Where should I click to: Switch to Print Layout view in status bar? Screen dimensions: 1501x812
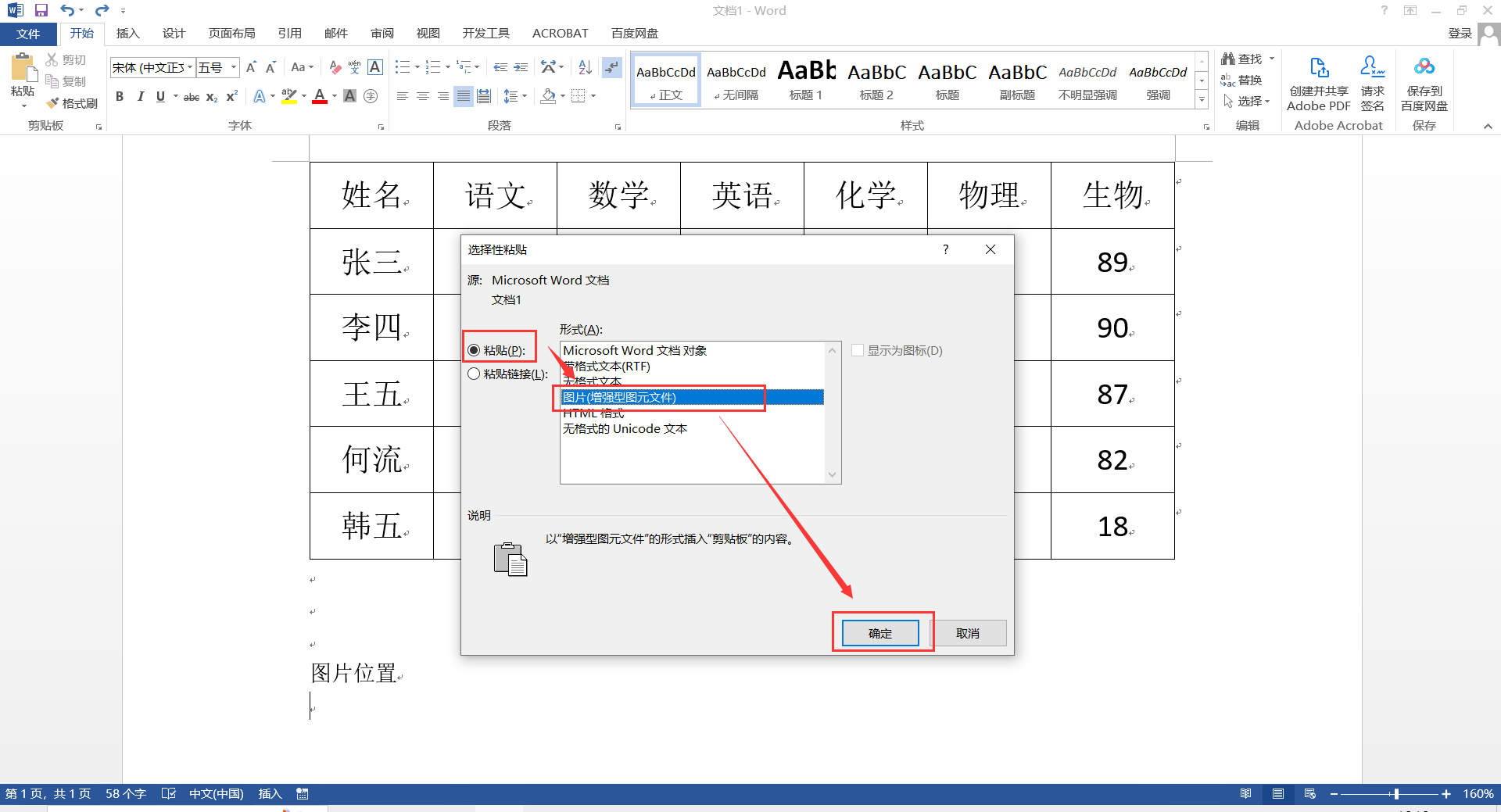pos(1278,794)
